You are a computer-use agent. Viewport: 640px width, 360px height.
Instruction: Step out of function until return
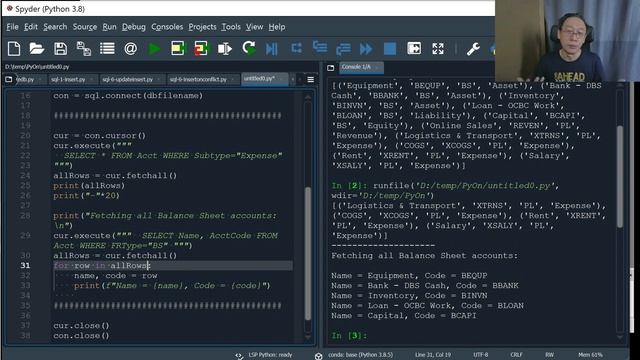(x=343, y=49)
